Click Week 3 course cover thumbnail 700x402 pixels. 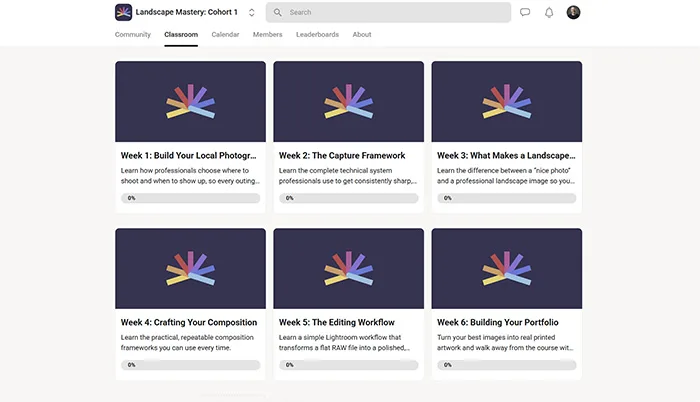(x=506, y=100)
